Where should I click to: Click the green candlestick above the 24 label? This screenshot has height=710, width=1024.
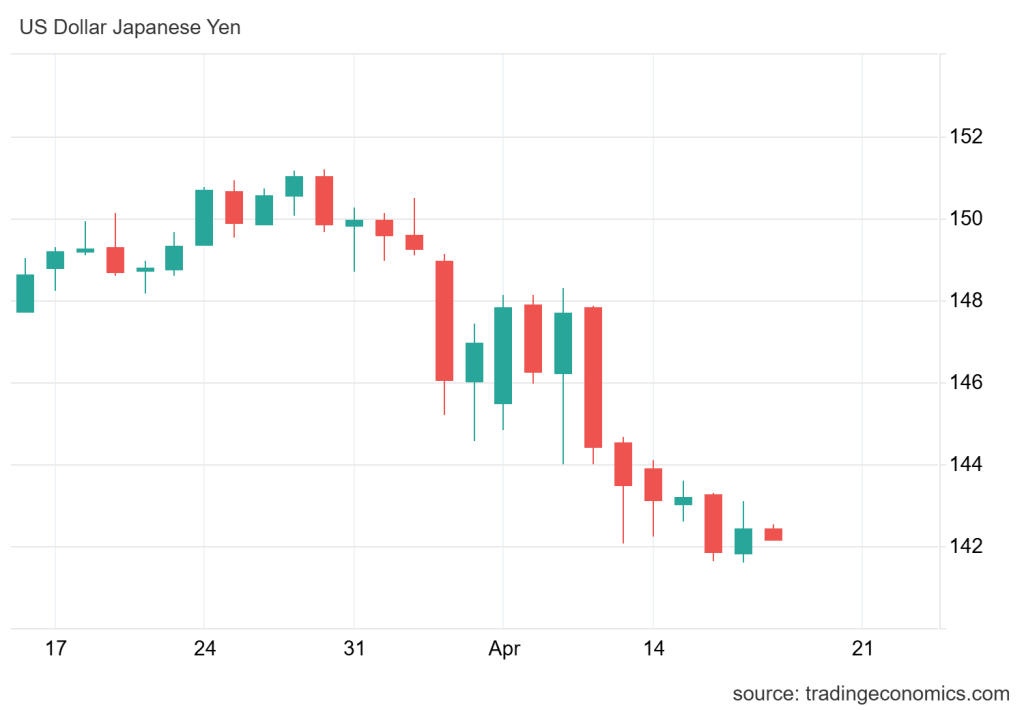204,217
